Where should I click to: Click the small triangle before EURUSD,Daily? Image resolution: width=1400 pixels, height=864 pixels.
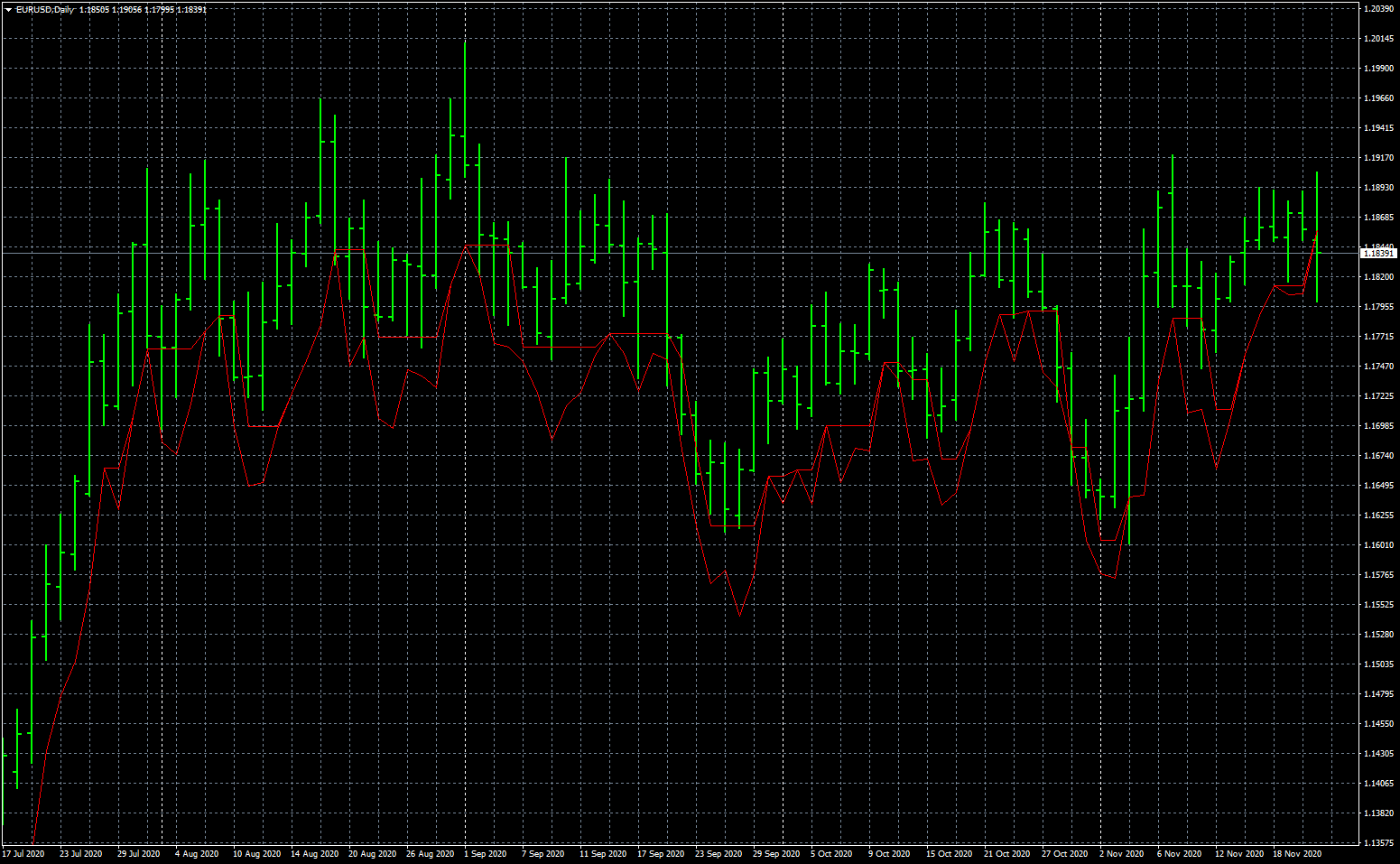pyautogui.click(x=8, y=9)
